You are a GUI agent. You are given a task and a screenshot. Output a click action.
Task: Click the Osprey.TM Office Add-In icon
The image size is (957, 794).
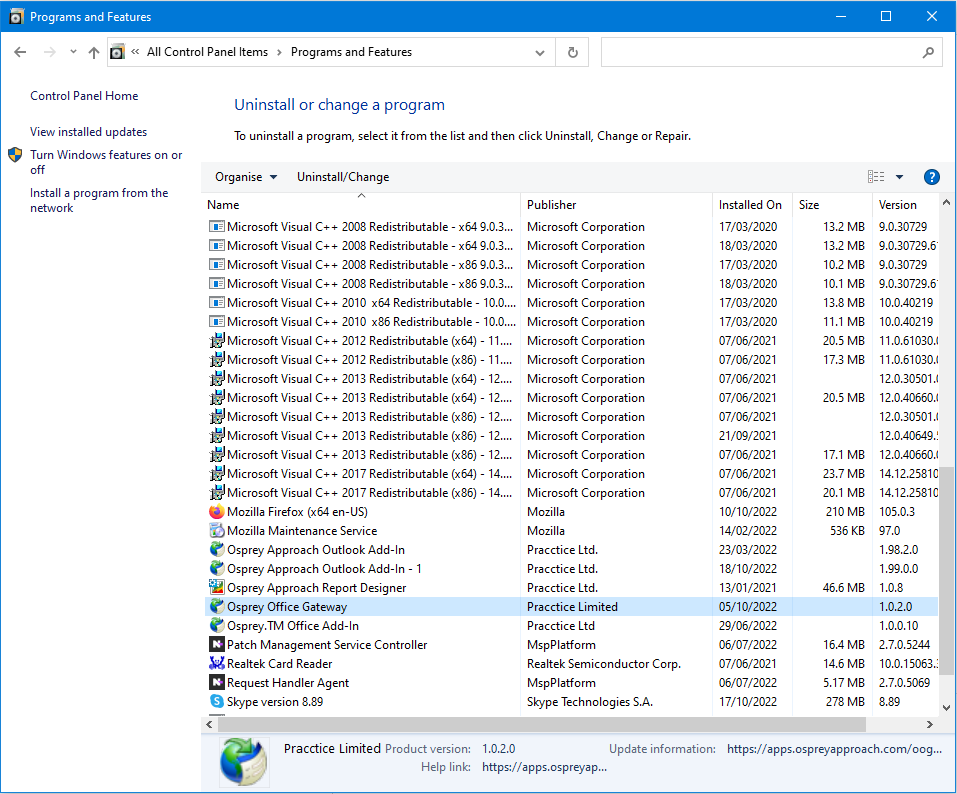click(x=216, y=625)
